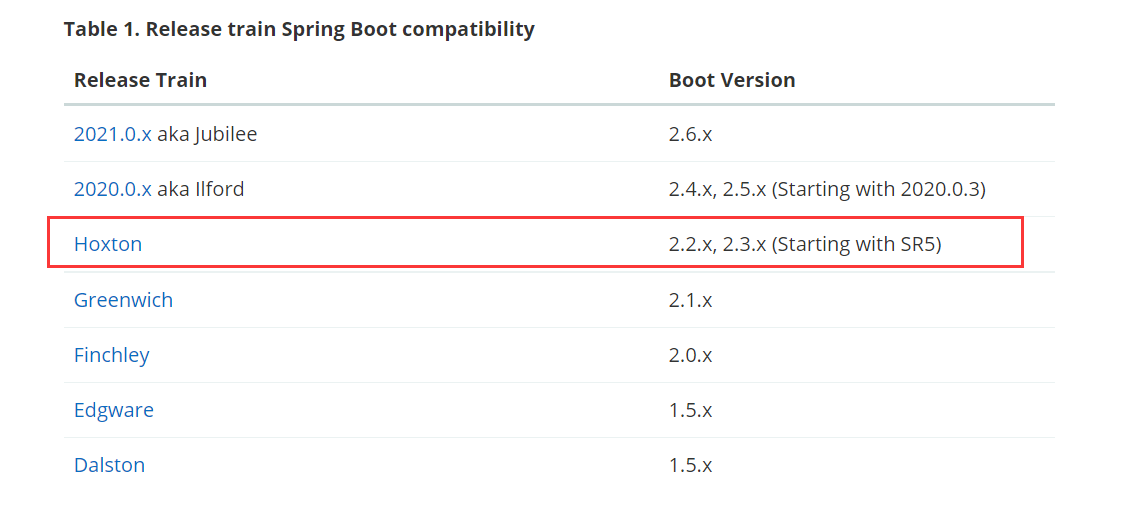Click the 1.5.x version in Edgware row
Screen dimensions: 1148x522
[690, 410]
